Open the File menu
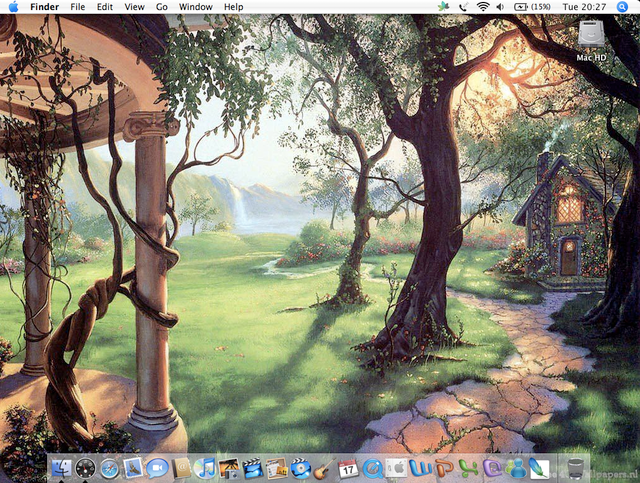640x483 pixels. pos(78,7)
